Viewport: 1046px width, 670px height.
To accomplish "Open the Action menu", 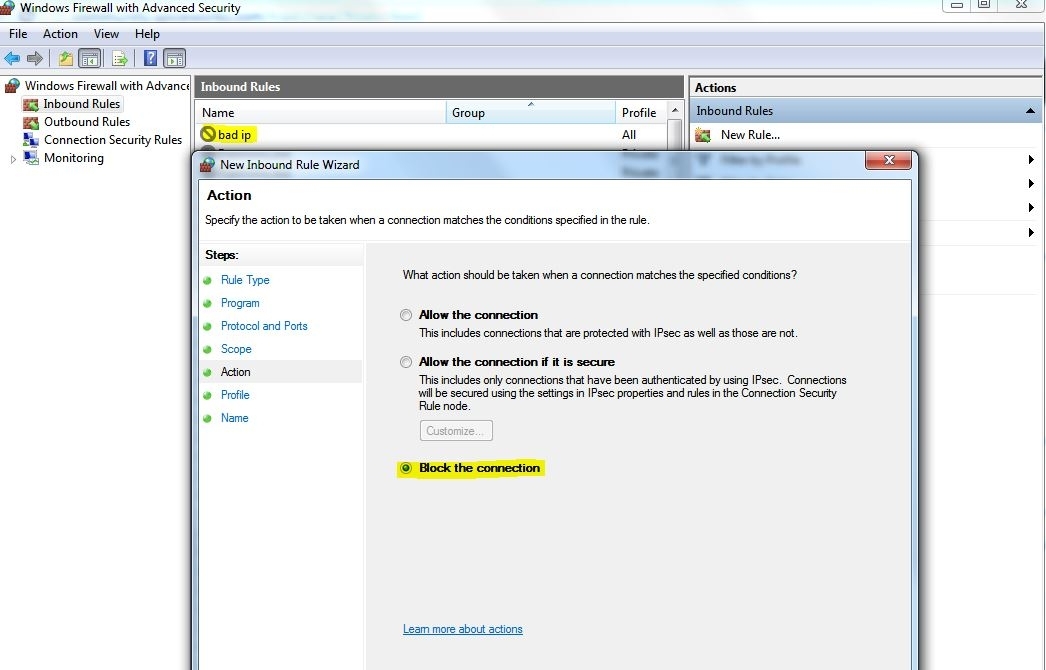I will pyautogui.click(x=61, y=33).
